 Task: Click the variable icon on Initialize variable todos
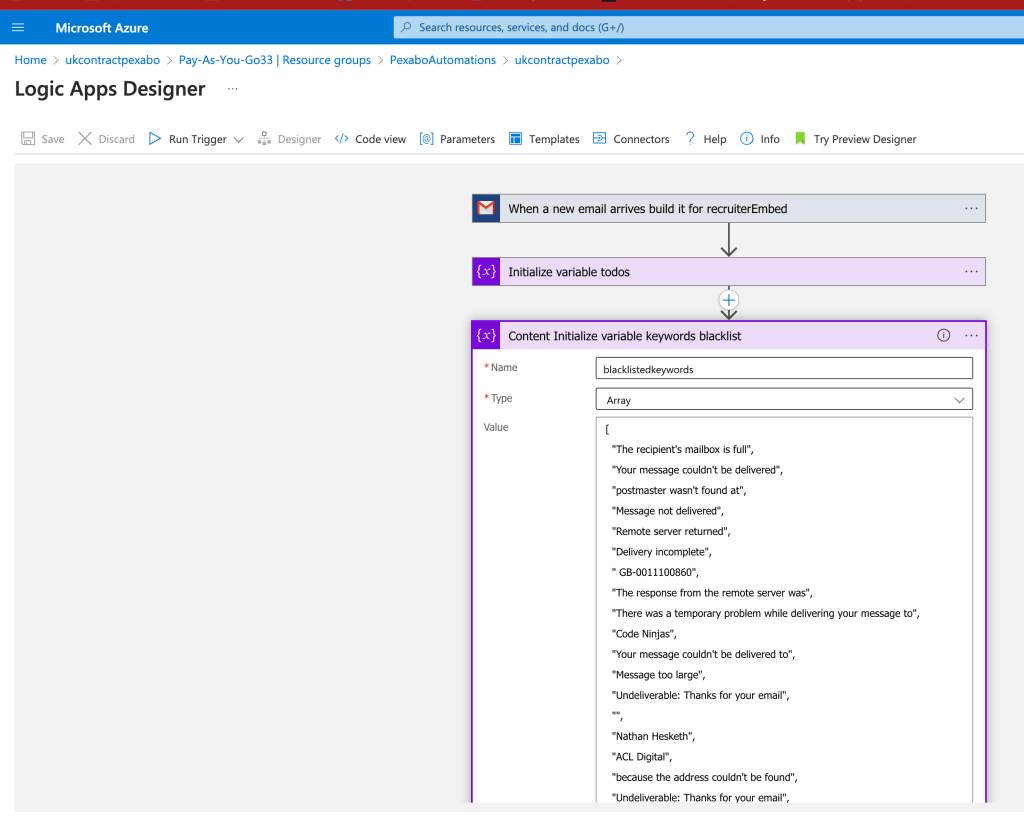486,272
